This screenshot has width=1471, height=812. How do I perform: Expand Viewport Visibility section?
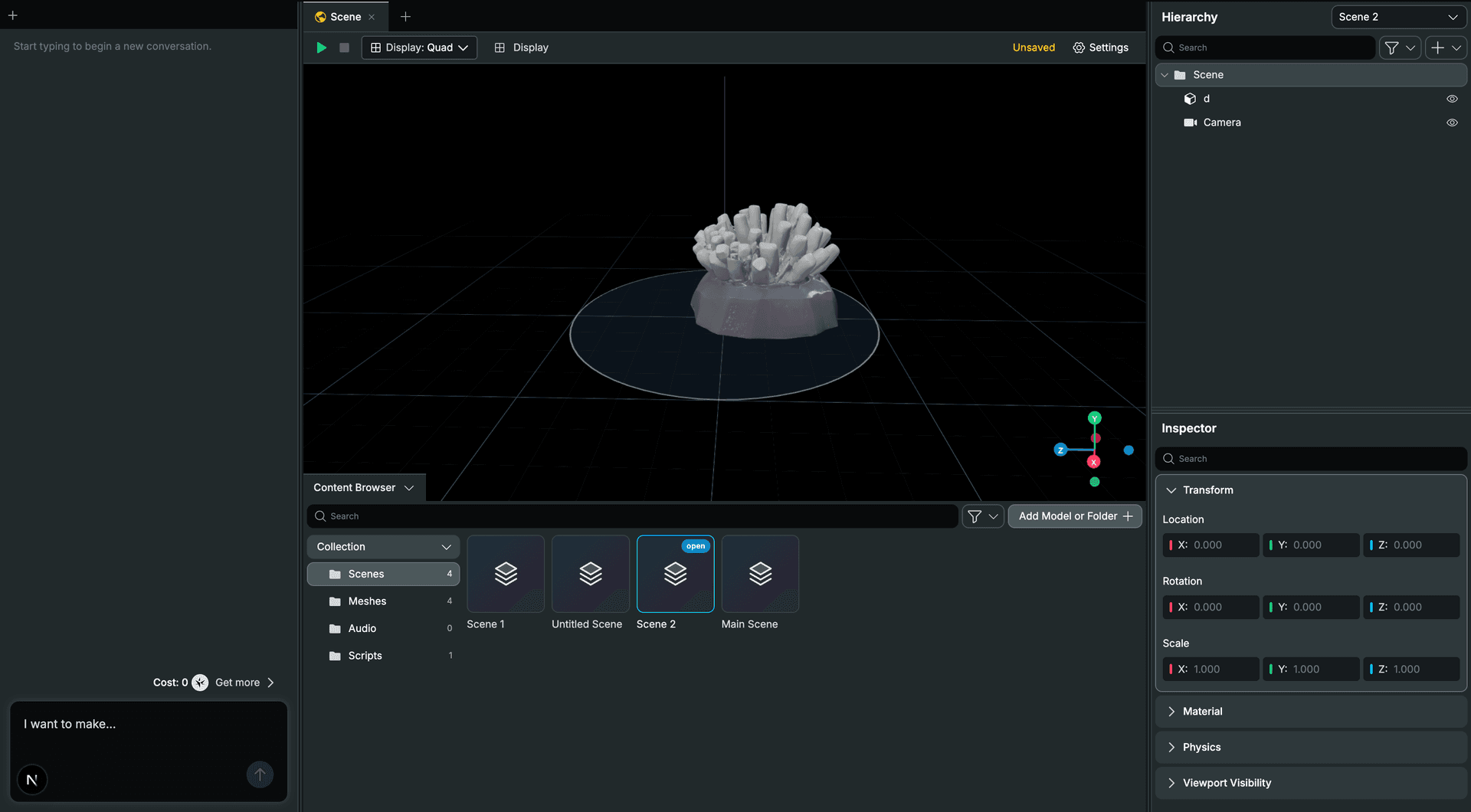click(x=1311, y=783)
